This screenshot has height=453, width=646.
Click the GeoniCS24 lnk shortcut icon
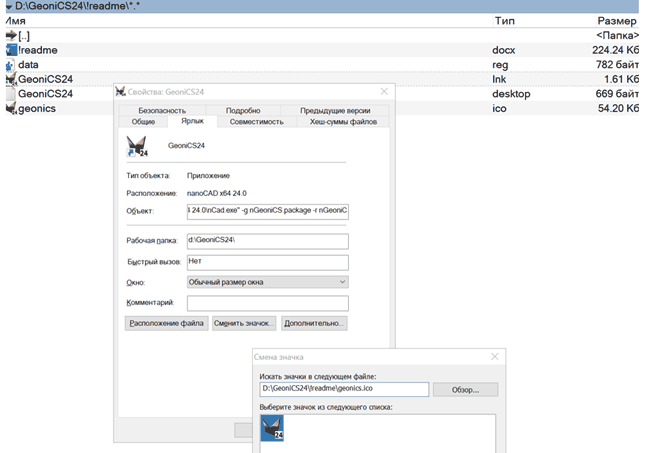11,79
